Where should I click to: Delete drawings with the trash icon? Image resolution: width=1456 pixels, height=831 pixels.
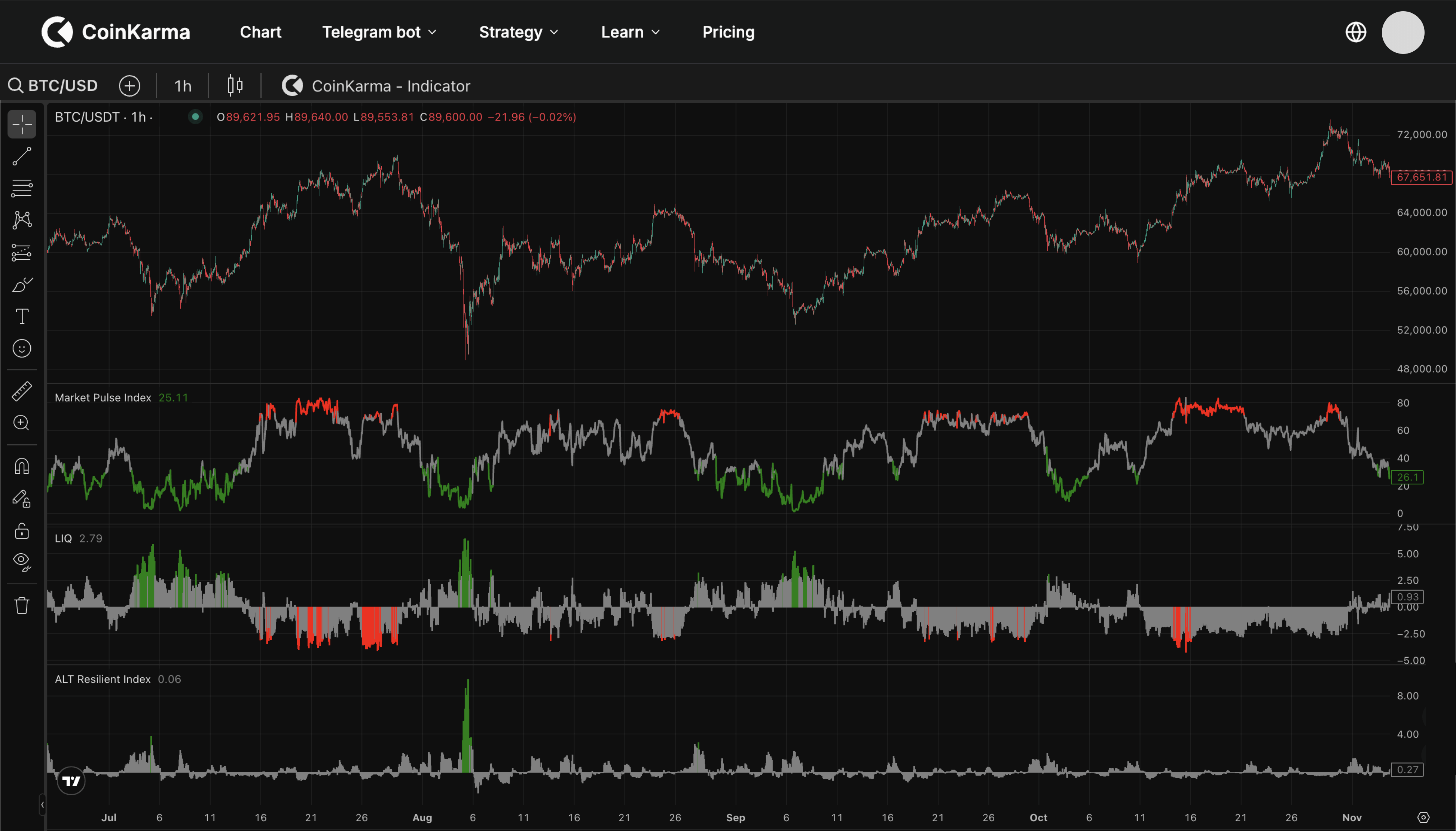22,606
